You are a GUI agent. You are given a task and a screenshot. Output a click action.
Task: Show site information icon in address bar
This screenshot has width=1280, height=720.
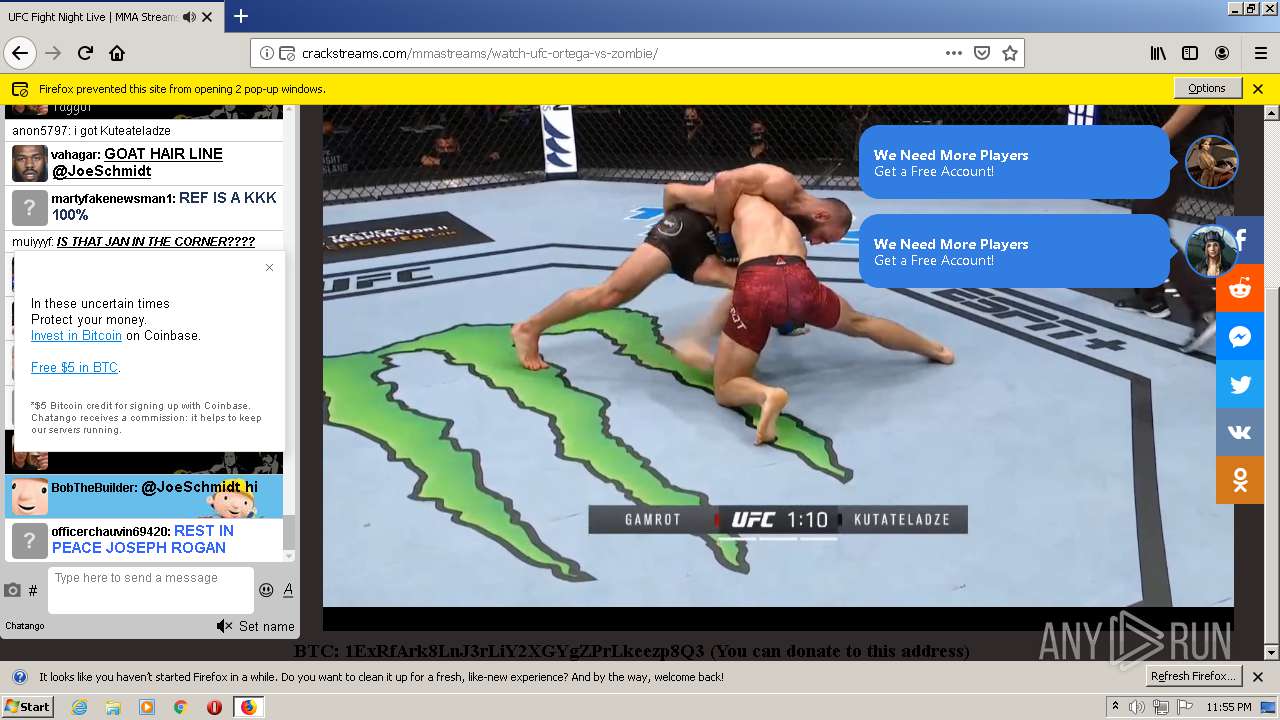(x=267, y=53)
